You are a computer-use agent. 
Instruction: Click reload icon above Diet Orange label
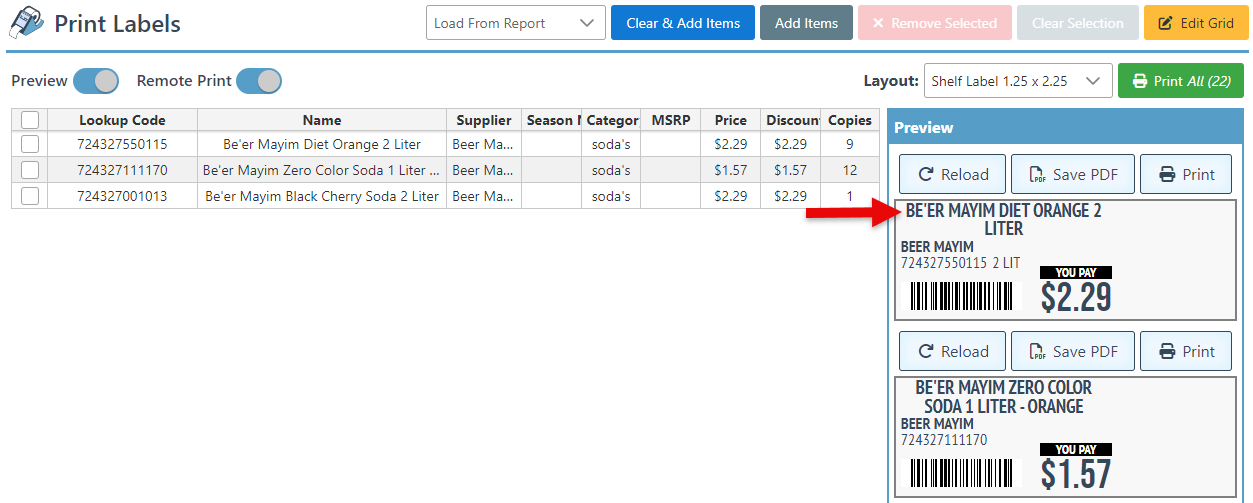click(x=925, y=175)
